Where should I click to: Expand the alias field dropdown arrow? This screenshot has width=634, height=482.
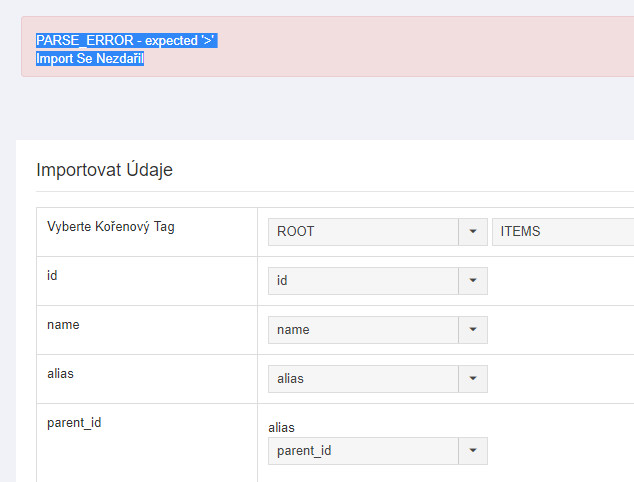pos(473,378)
